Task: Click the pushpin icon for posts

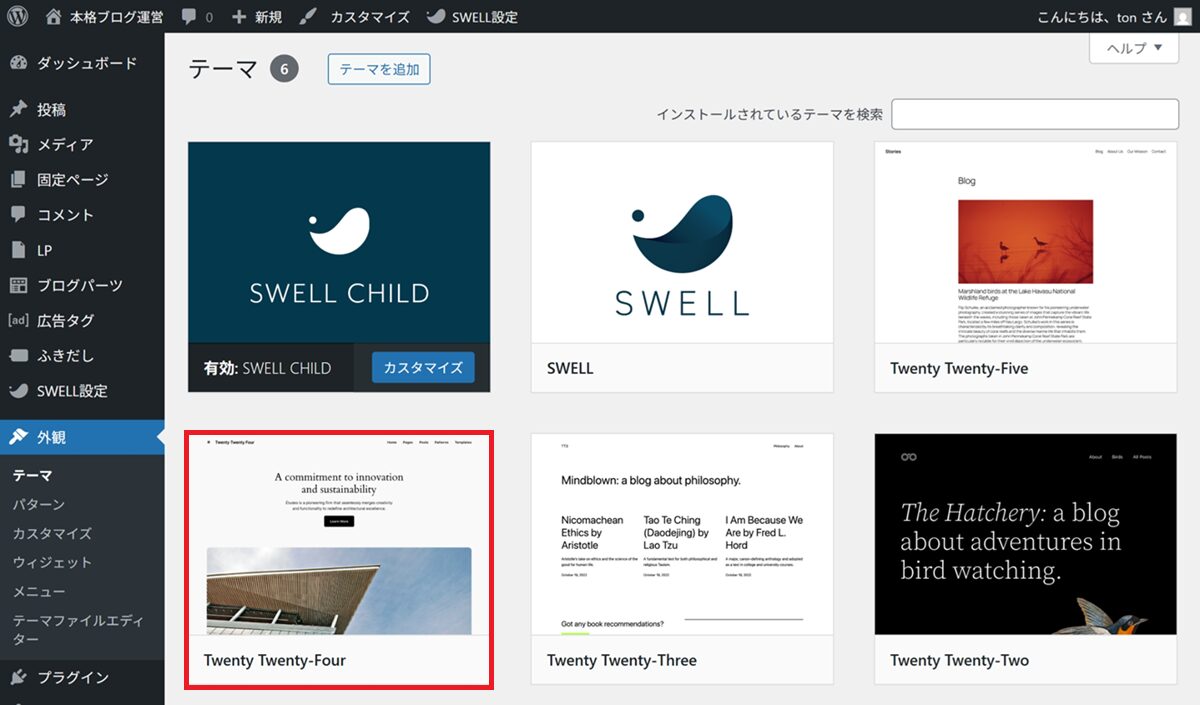Action: point(18,110)
